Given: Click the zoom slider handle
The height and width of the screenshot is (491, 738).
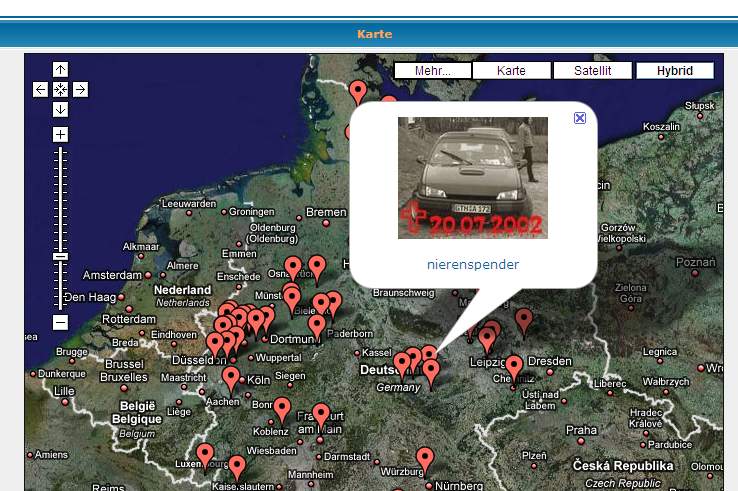Looking at the screenshot, I should point(60,257).
